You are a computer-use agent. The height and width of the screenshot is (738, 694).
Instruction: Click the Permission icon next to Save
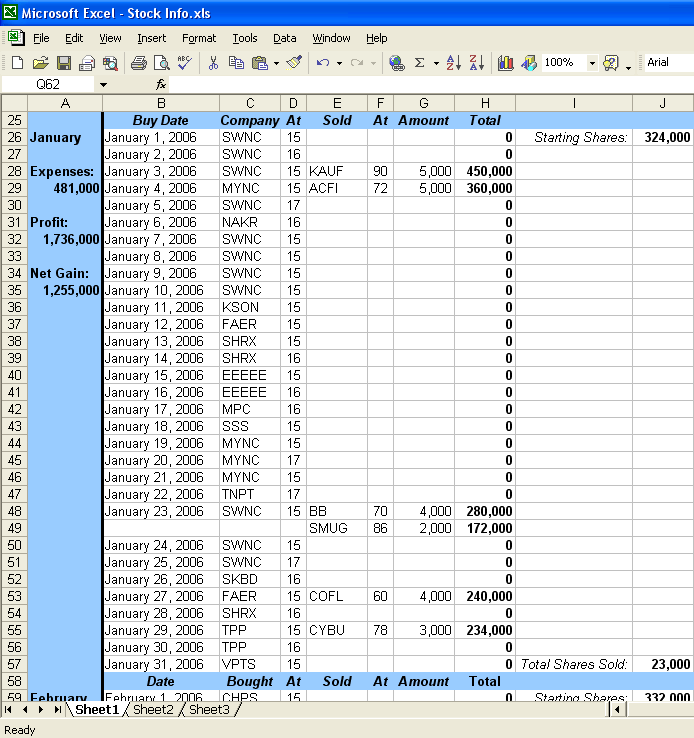pyautogui.click(x=87, y=63)
